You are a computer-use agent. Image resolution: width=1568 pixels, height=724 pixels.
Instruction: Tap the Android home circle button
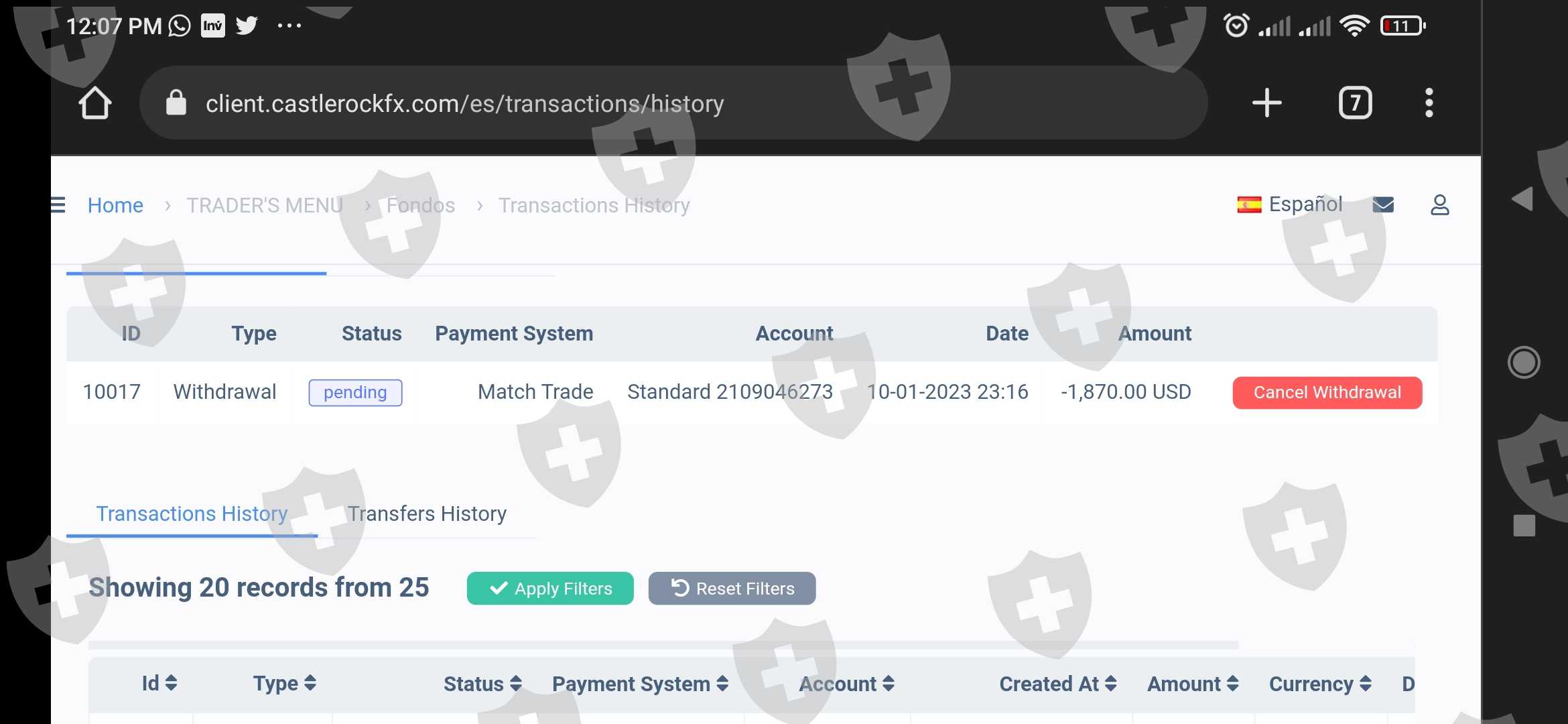(1524, 363)
